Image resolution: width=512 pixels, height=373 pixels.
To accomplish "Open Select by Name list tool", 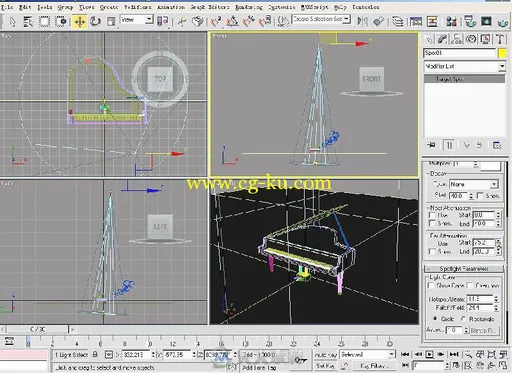I will 28,22.
